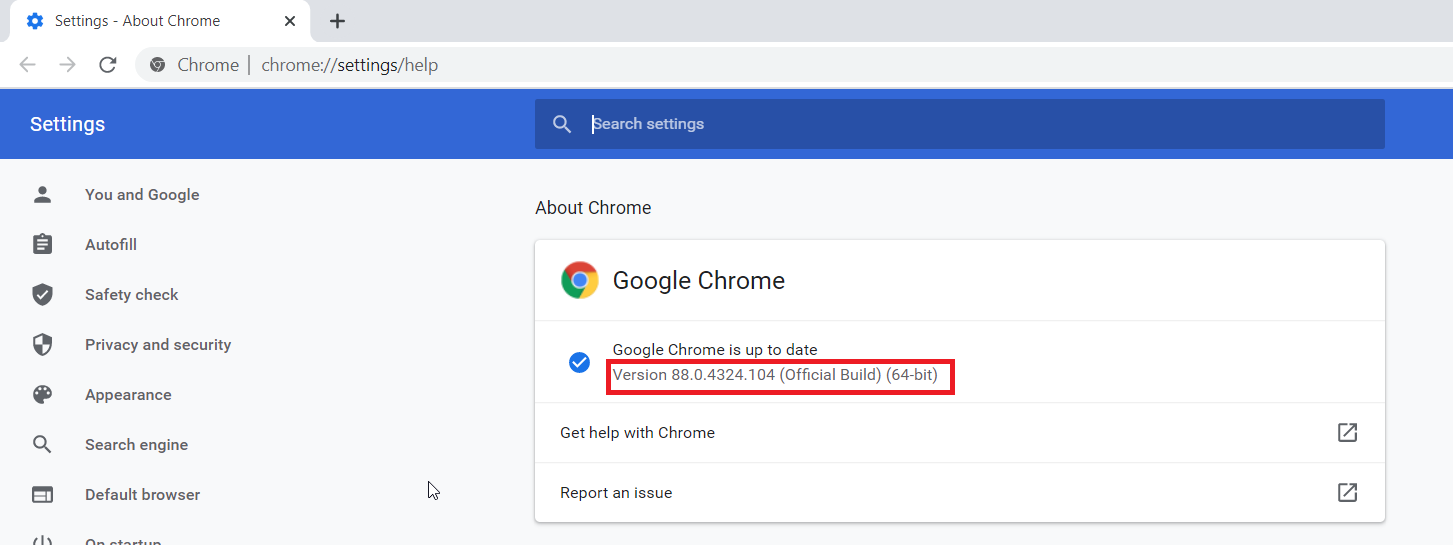Click the Privacy and security shield icon
The image size is (1453, 545).
[42, 345]
